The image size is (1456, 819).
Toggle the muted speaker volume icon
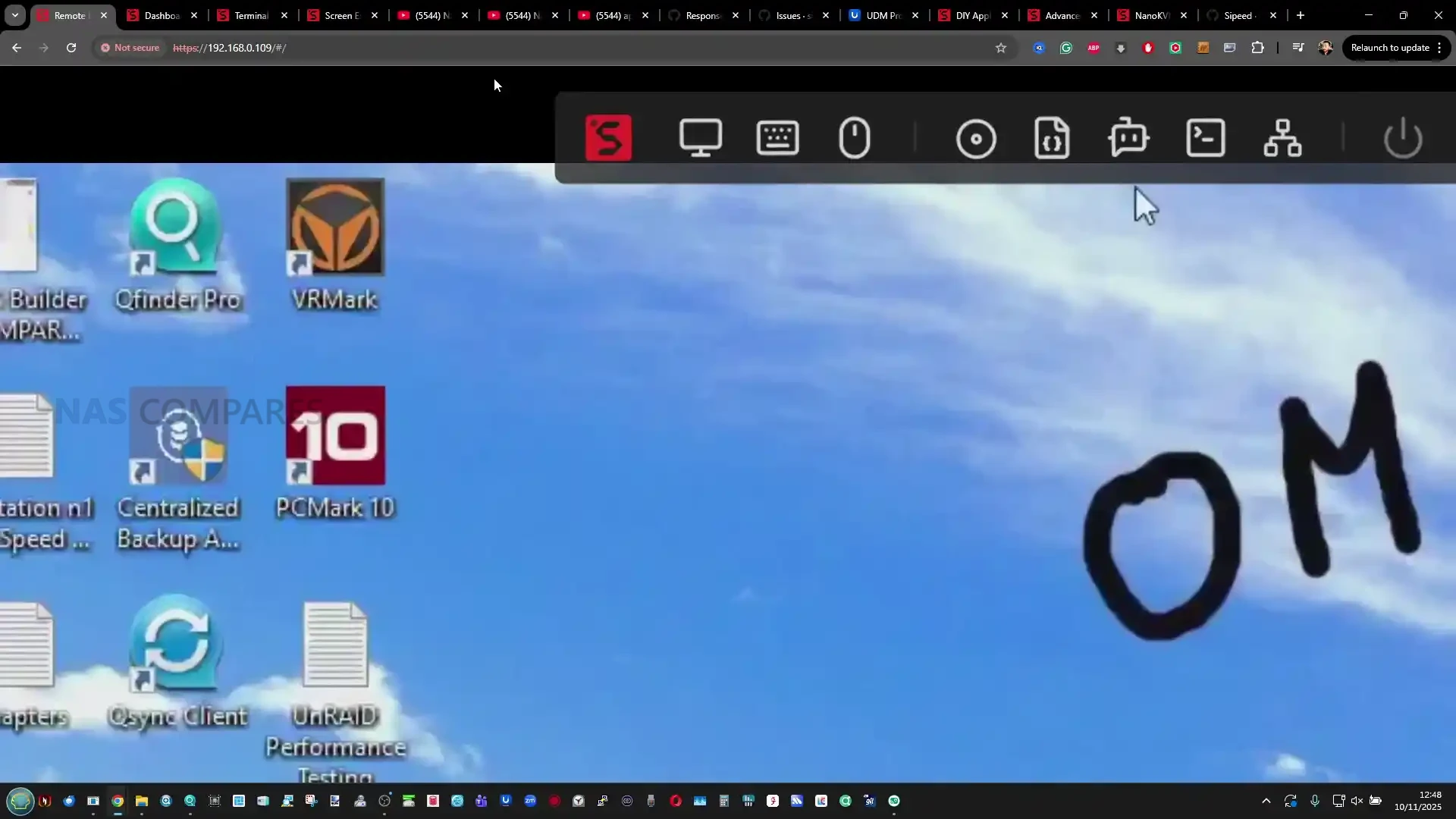pyautogui.click(x=1357, y=801)
